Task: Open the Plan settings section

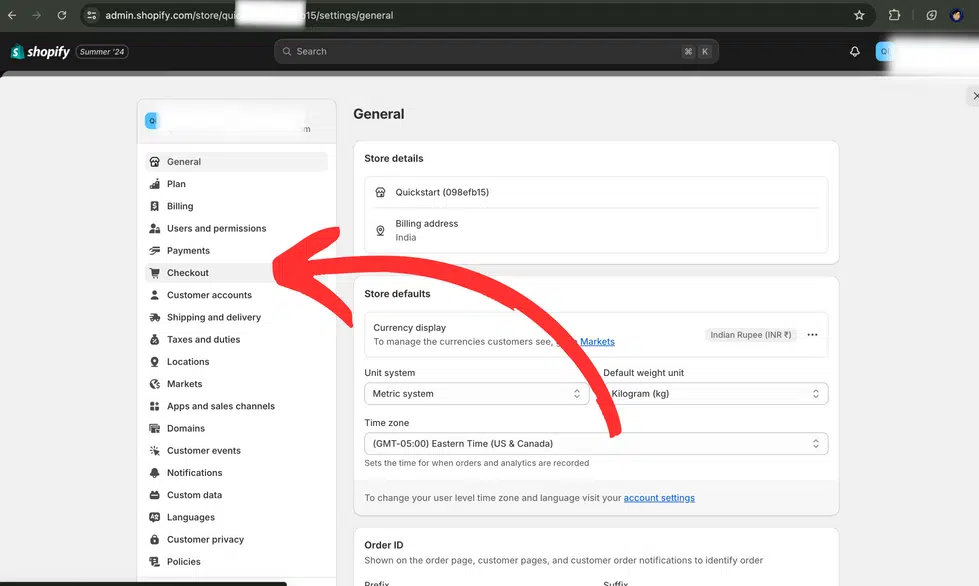Action: (x=175, y=183)
